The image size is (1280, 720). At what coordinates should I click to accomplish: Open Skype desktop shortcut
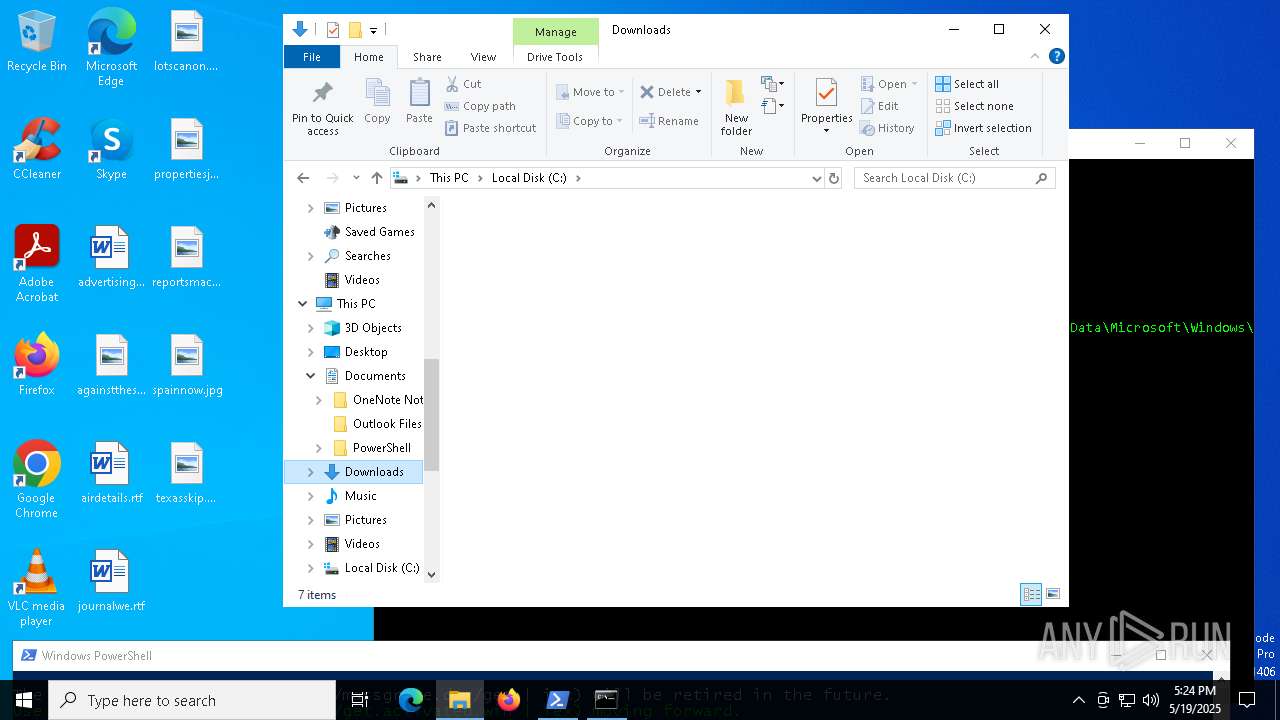coord(111,149)
